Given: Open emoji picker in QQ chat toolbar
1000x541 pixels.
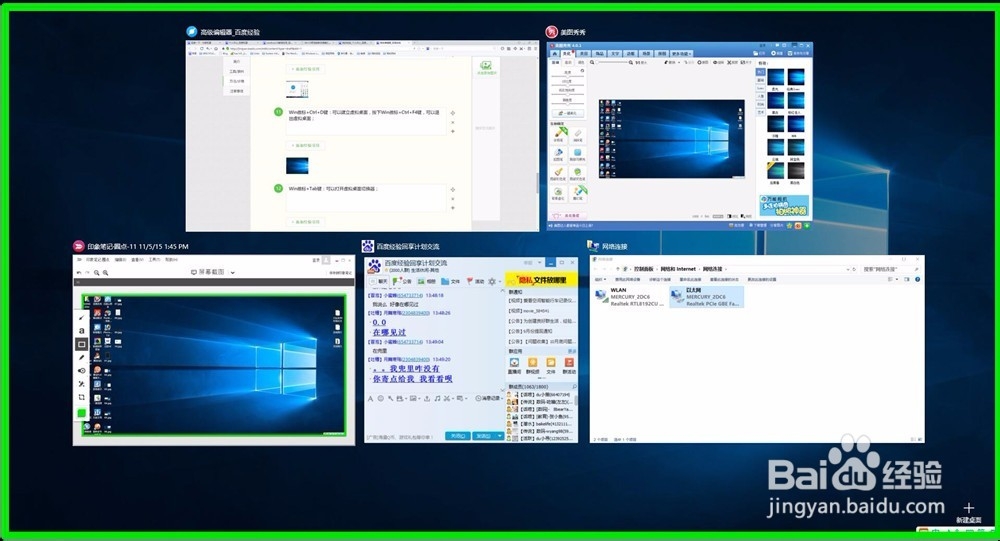Looking at the screenshot, I should pos(381,398).
